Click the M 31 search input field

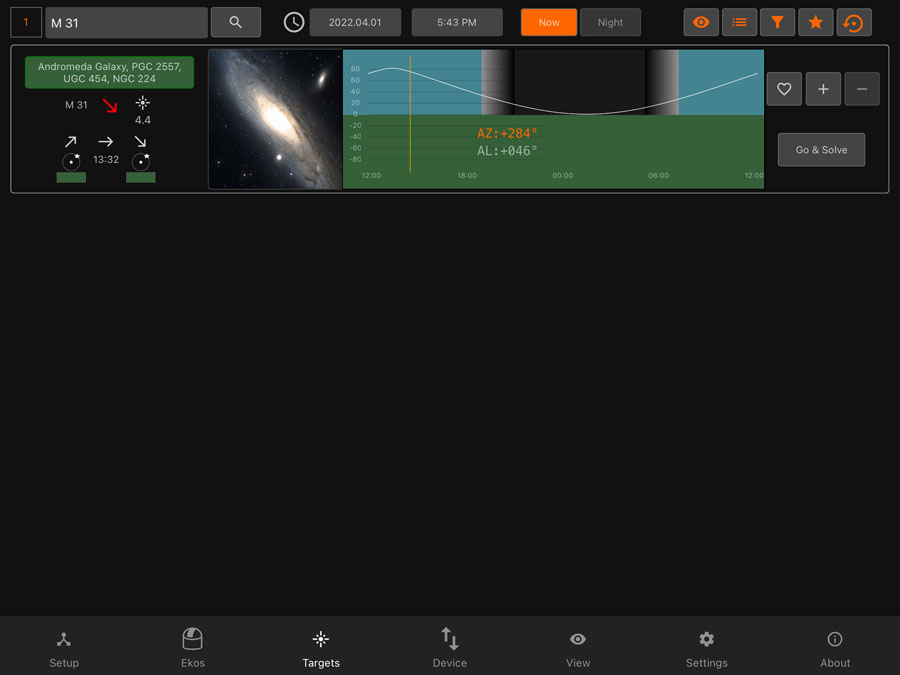(x=126, y=23)
